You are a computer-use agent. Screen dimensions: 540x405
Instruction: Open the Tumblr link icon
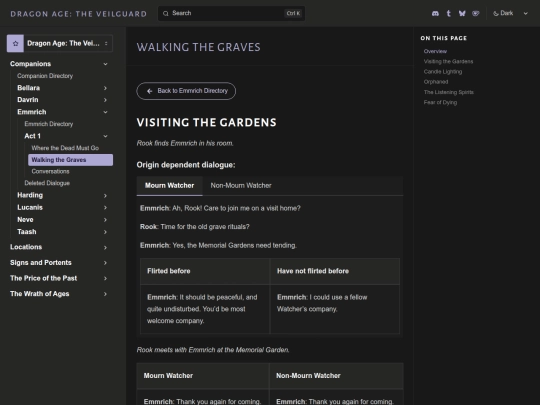point(449,13)
